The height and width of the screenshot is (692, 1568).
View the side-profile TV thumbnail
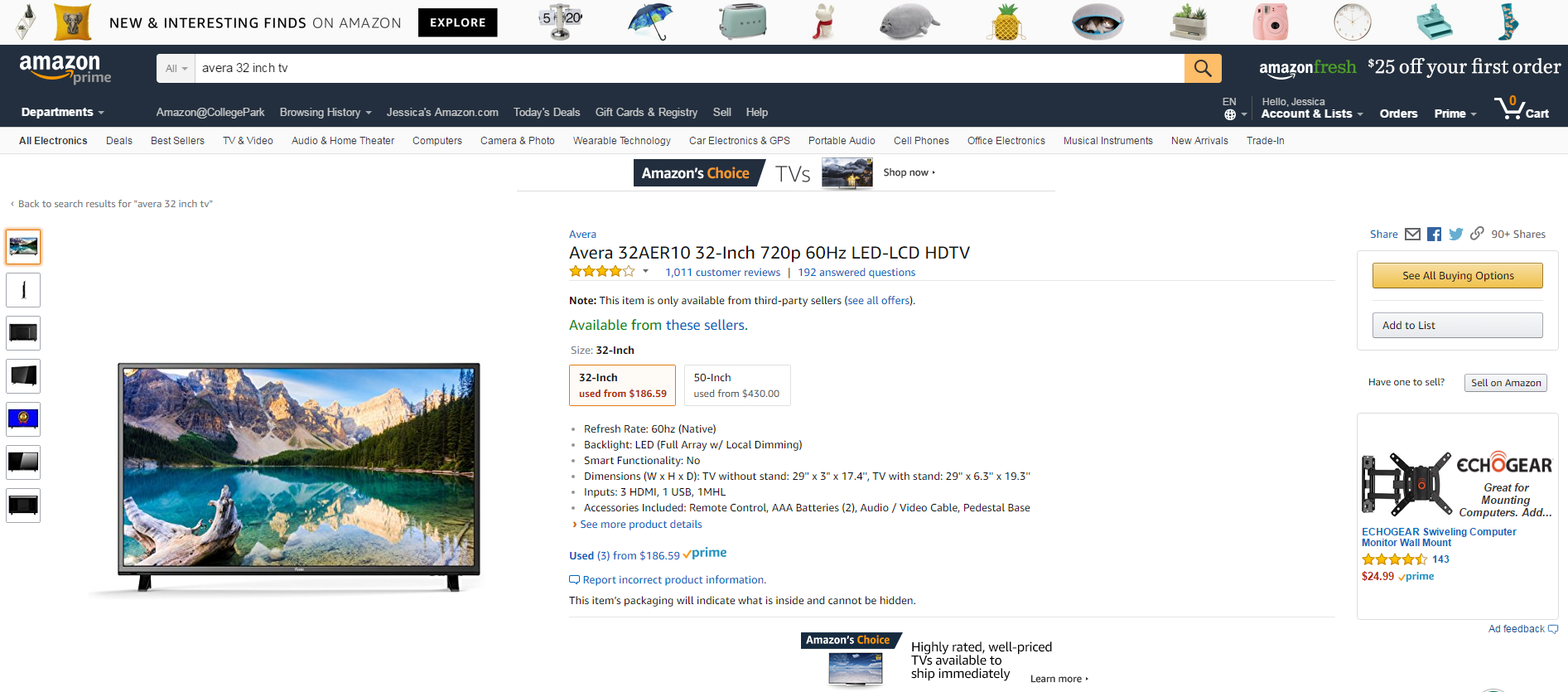pos(23,290)
